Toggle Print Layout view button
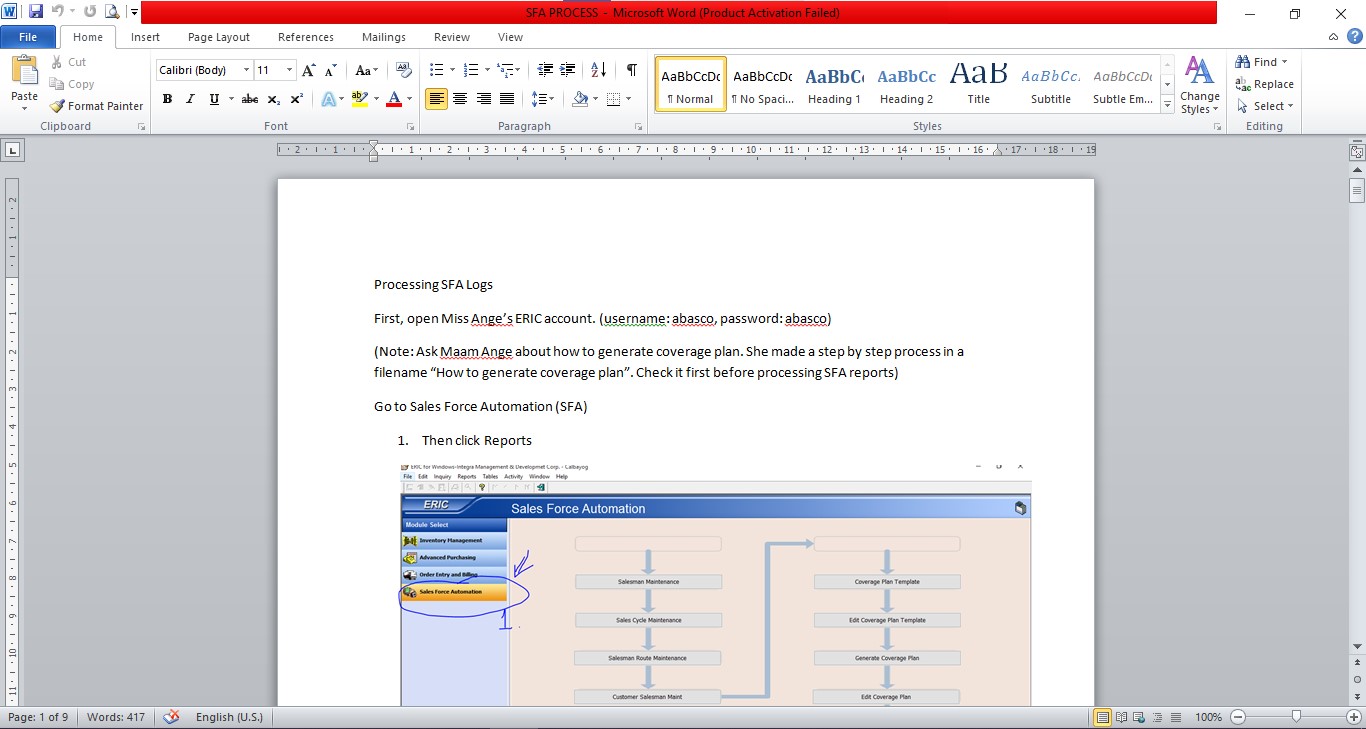 [x=1103, y=717]
